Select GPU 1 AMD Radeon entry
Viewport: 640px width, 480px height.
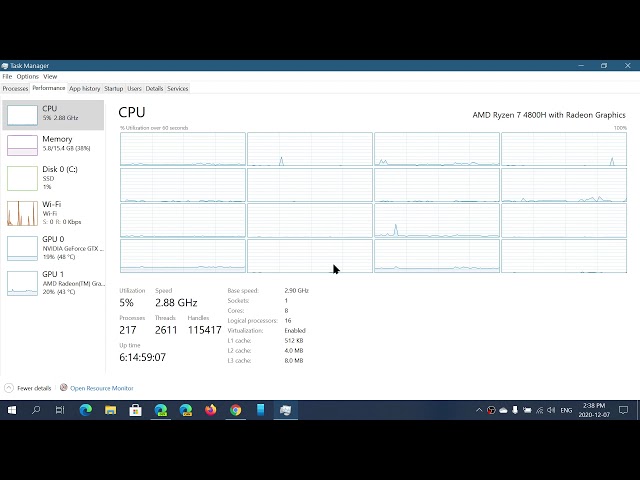53,282
